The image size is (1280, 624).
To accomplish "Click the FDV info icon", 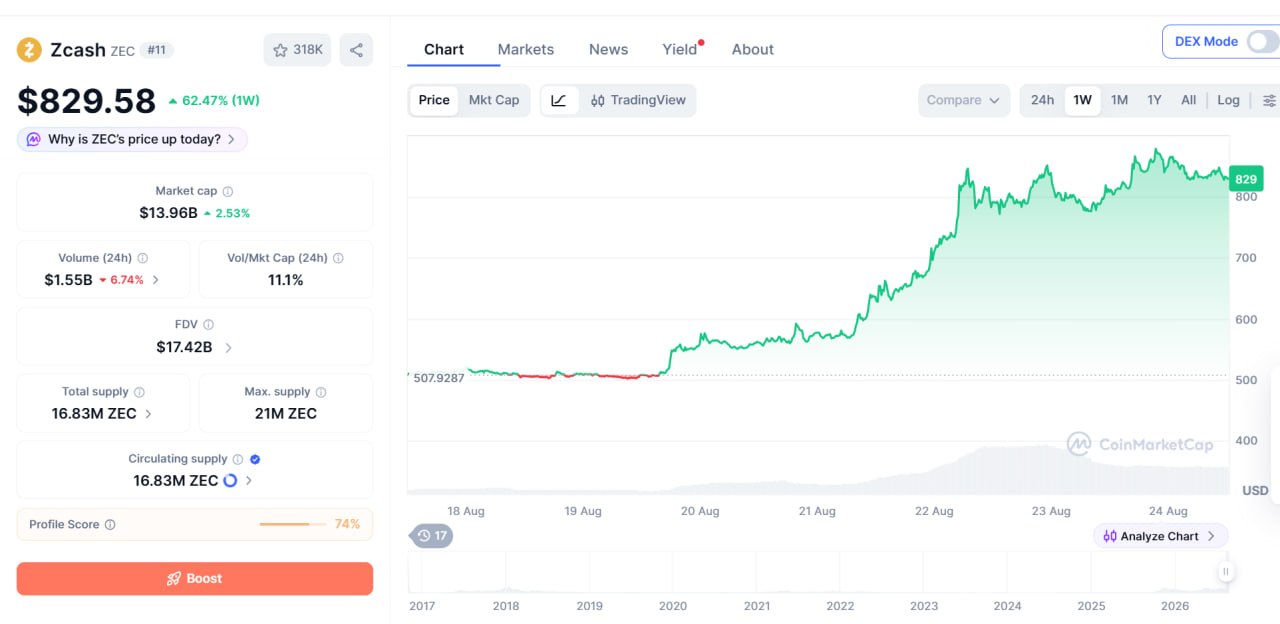I will coord(208,325).
